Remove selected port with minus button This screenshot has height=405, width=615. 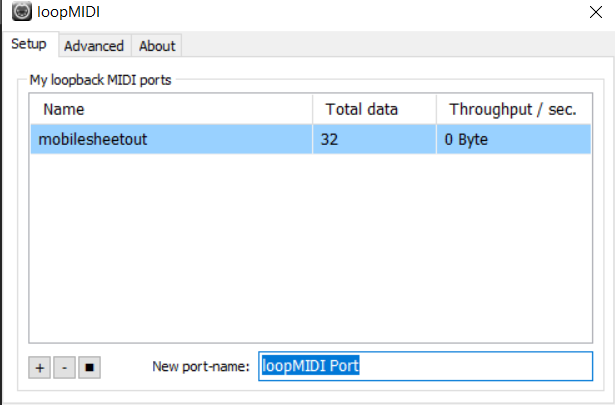tap(64, 367)
